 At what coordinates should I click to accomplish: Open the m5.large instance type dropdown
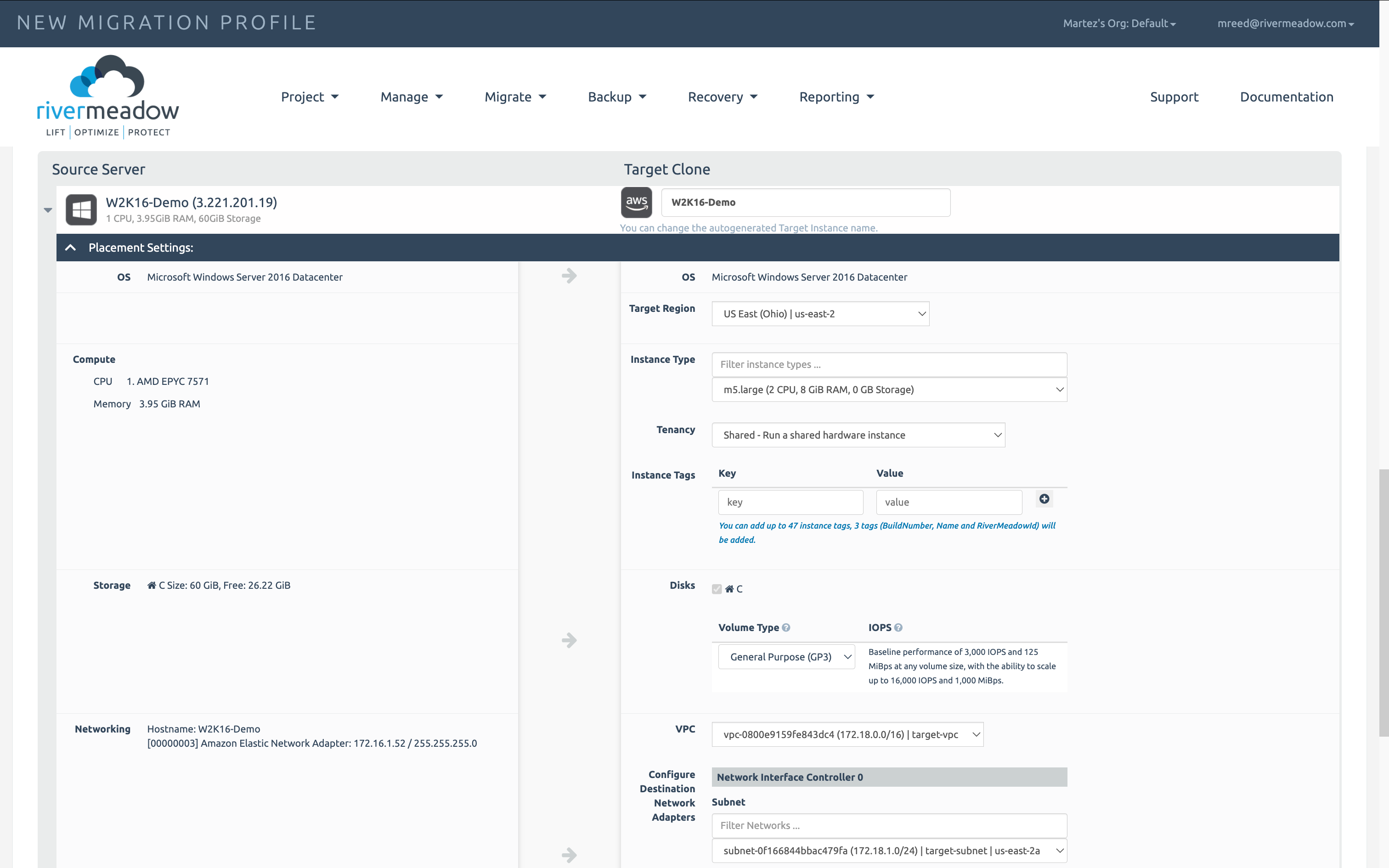pos(888,390)
